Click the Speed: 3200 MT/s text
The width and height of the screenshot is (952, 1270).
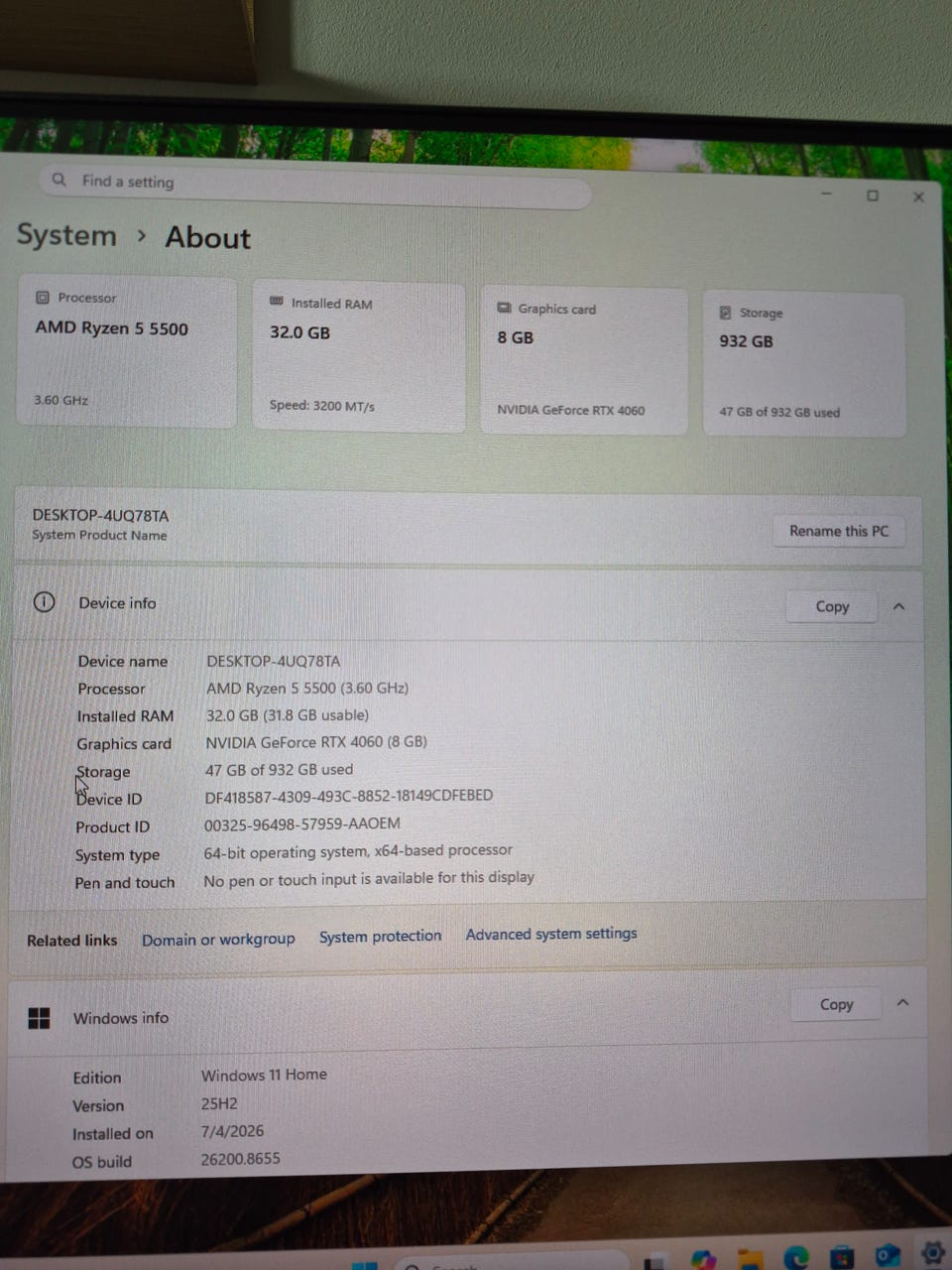tap(322, 405)
